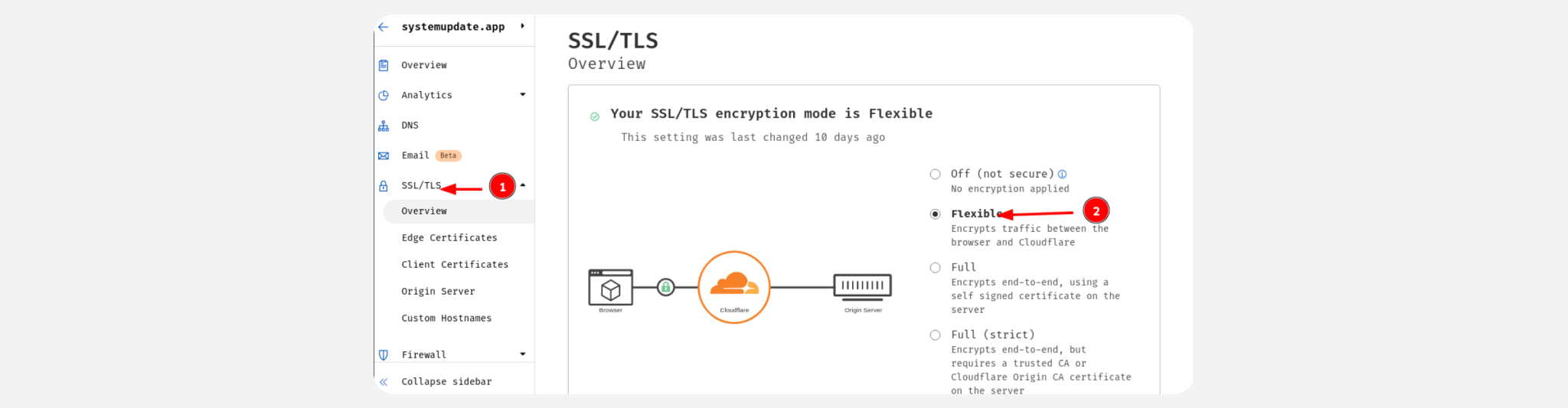Screen dimensions: 1568x408
Task: Select the Flexible encryption radio button
Action: click(x=935, y=214)
